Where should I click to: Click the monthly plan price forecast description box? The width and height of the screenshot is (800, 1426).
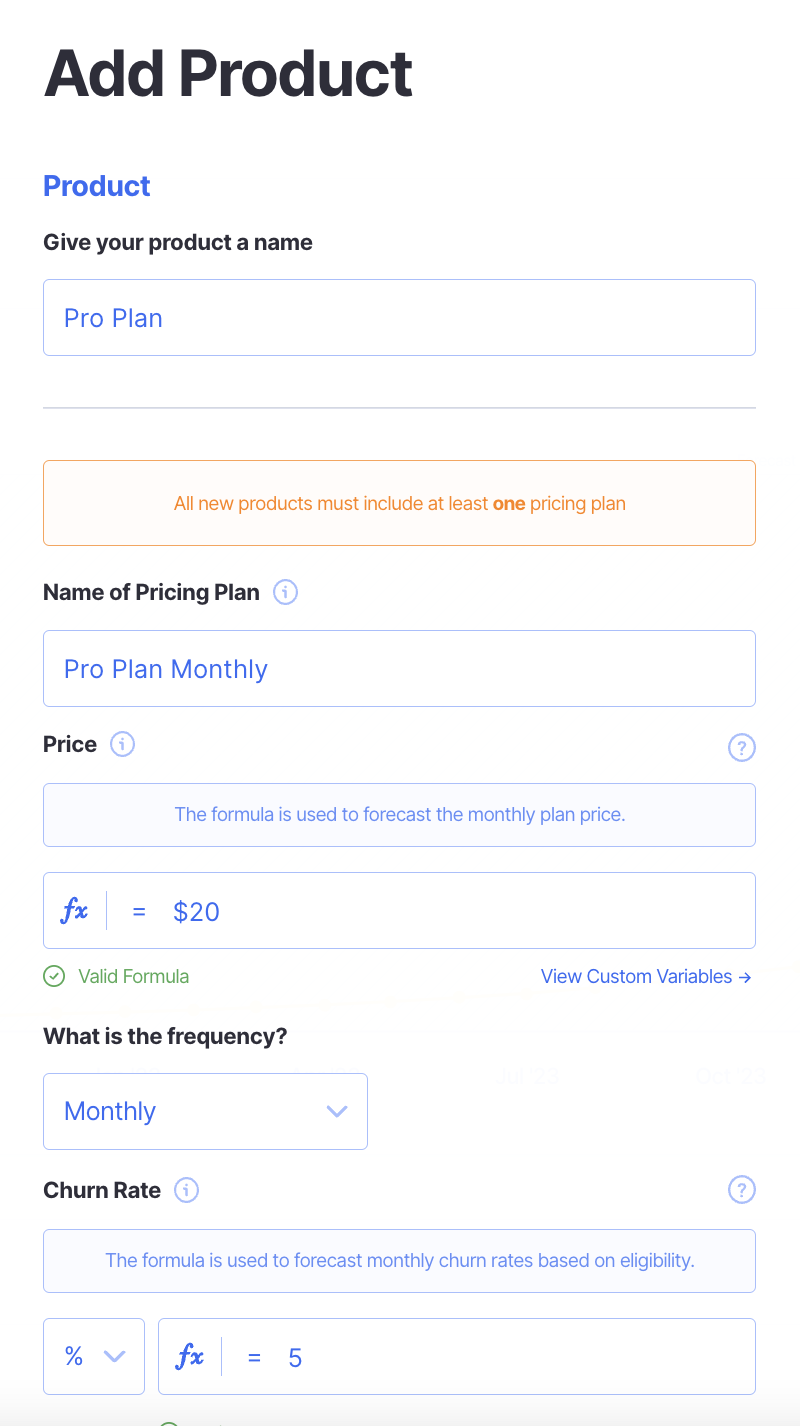(399, 814)
